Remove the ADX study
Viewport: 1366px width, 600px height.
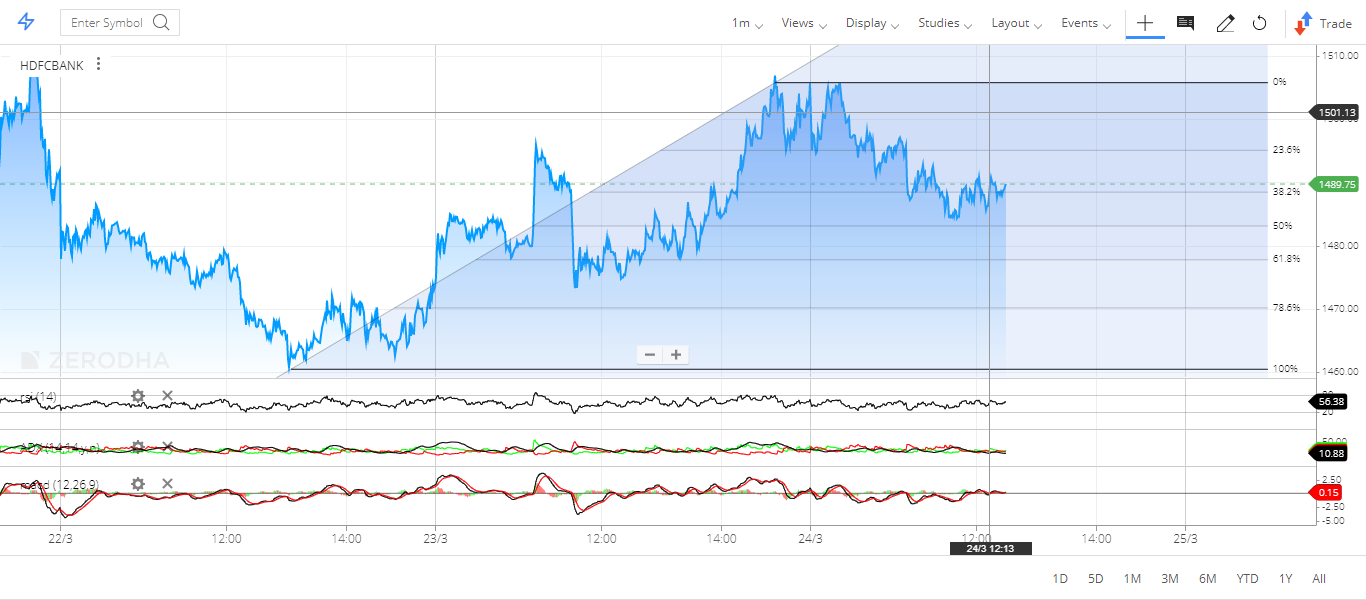(167, 446)
